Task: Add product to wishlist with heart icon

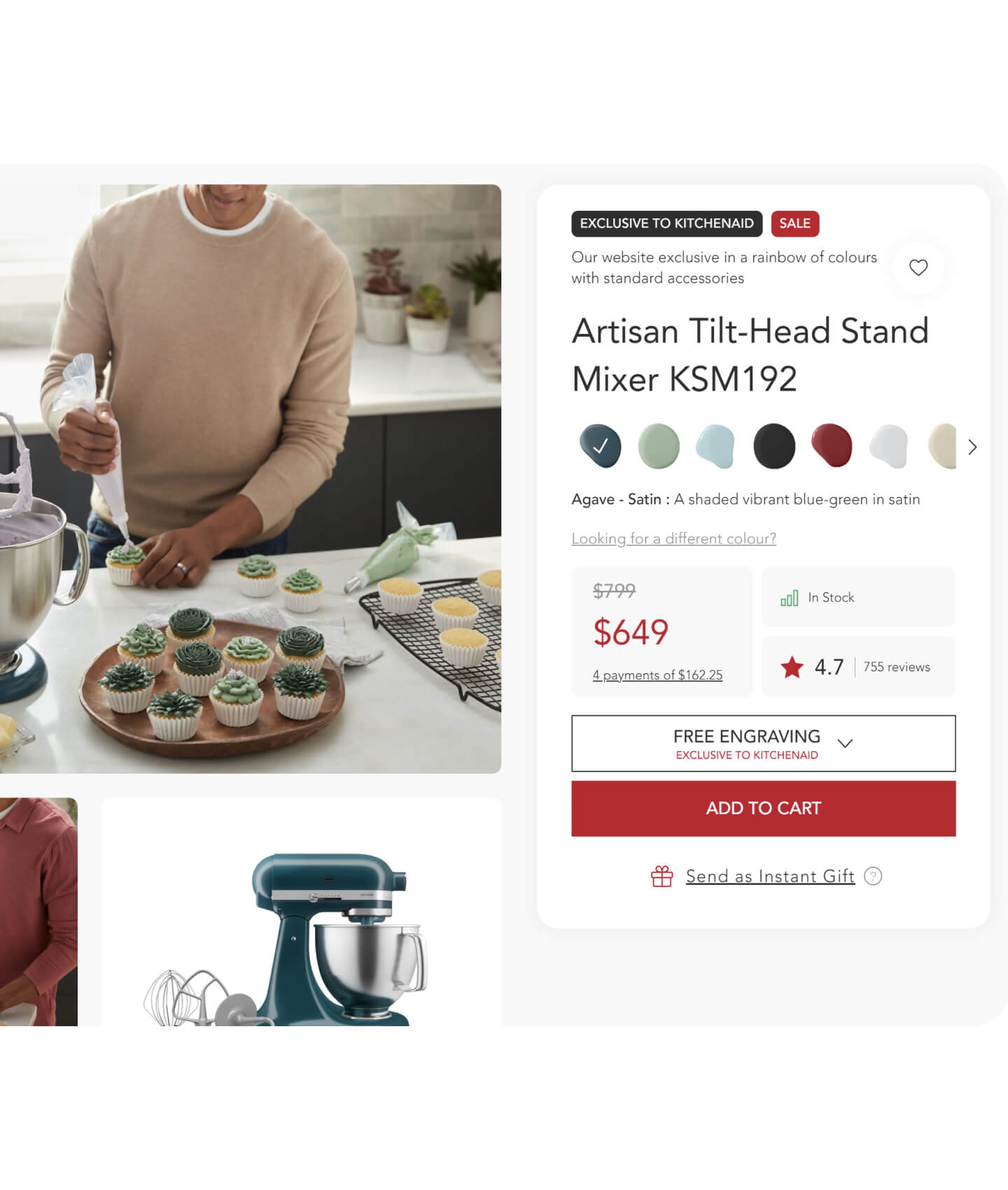Action: click(918, 267)
